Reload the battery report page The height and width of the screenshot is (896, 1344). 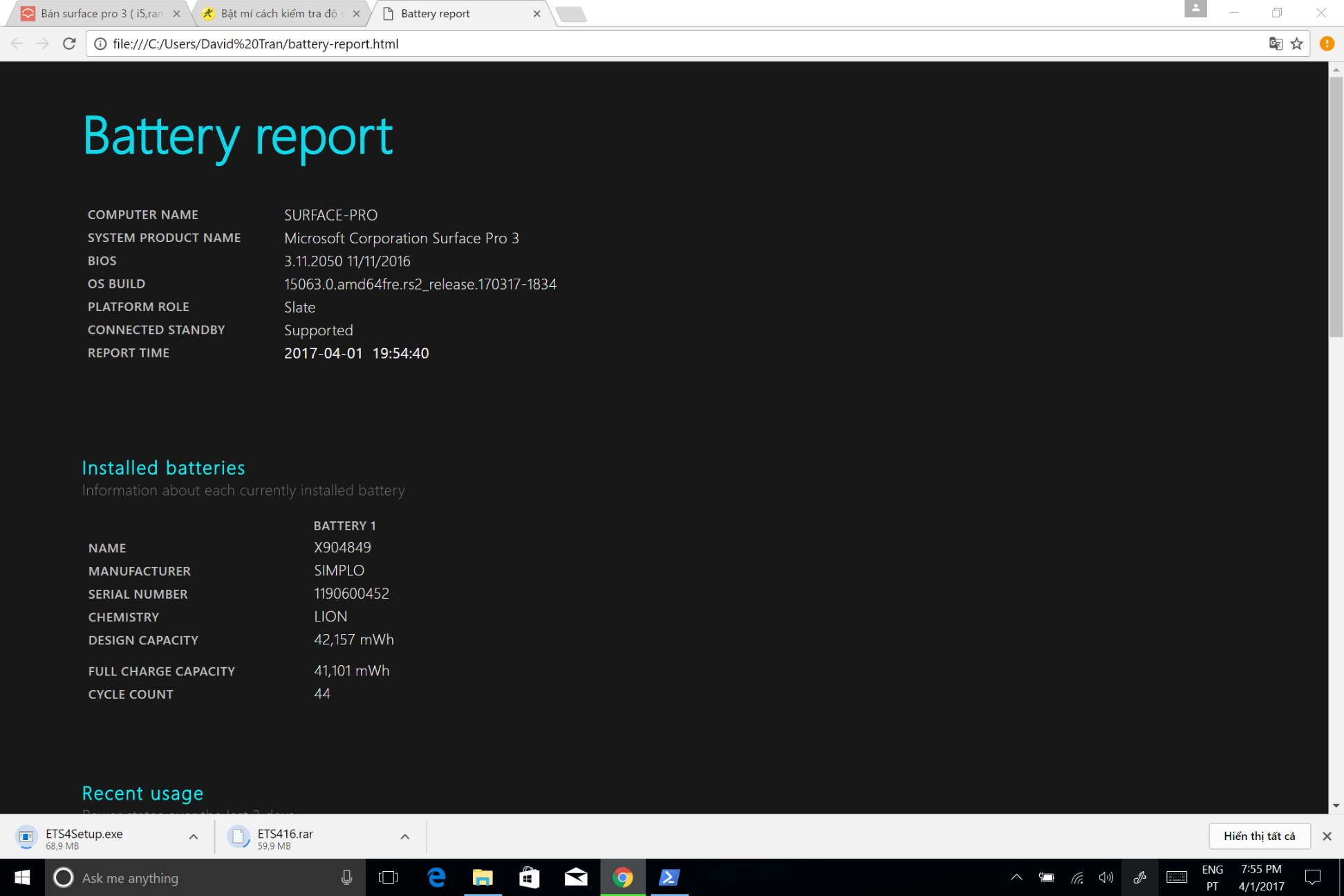69,44
